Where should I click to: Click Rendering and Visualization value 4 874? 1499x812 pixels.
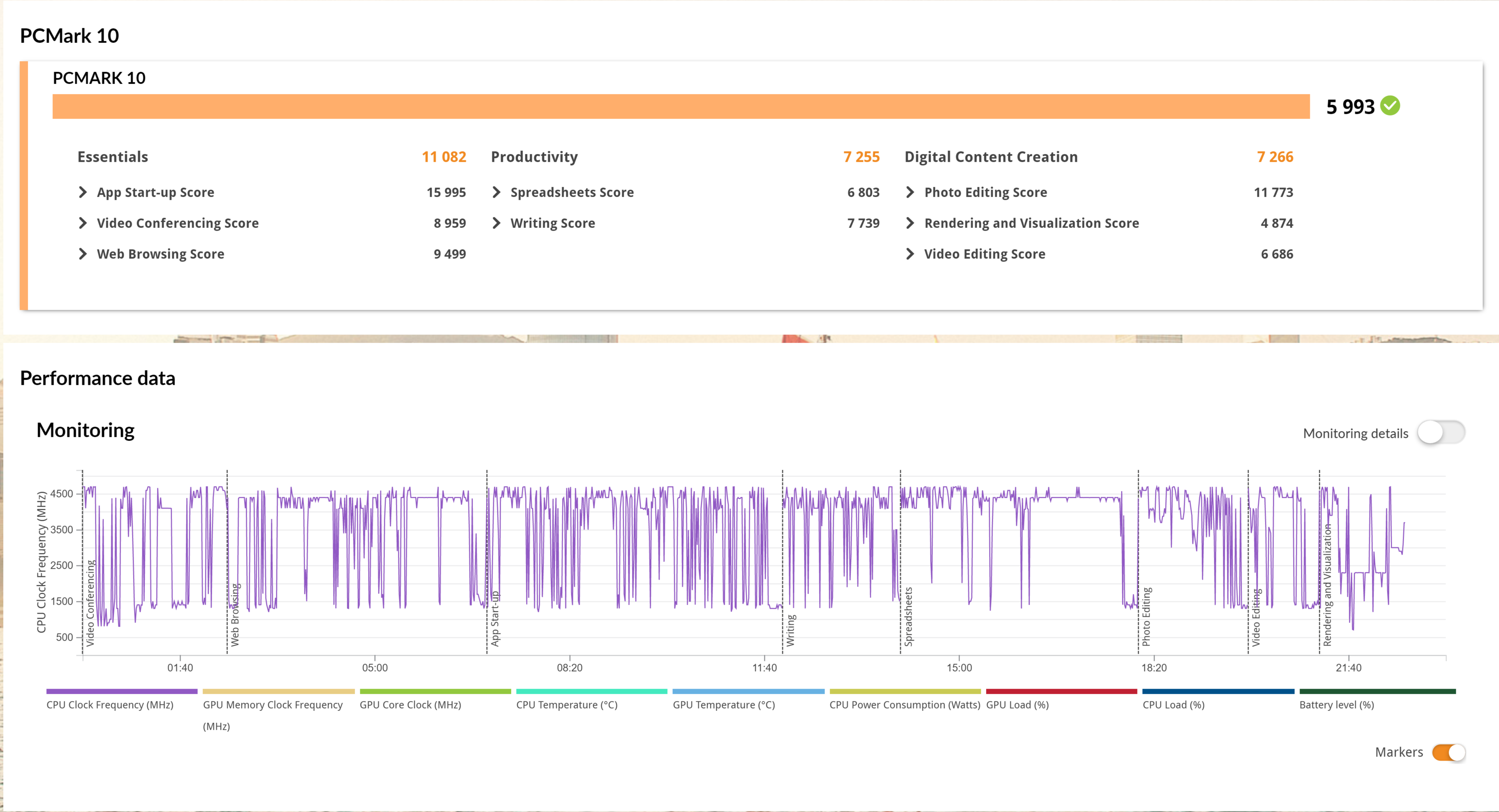coord(1277,223)
